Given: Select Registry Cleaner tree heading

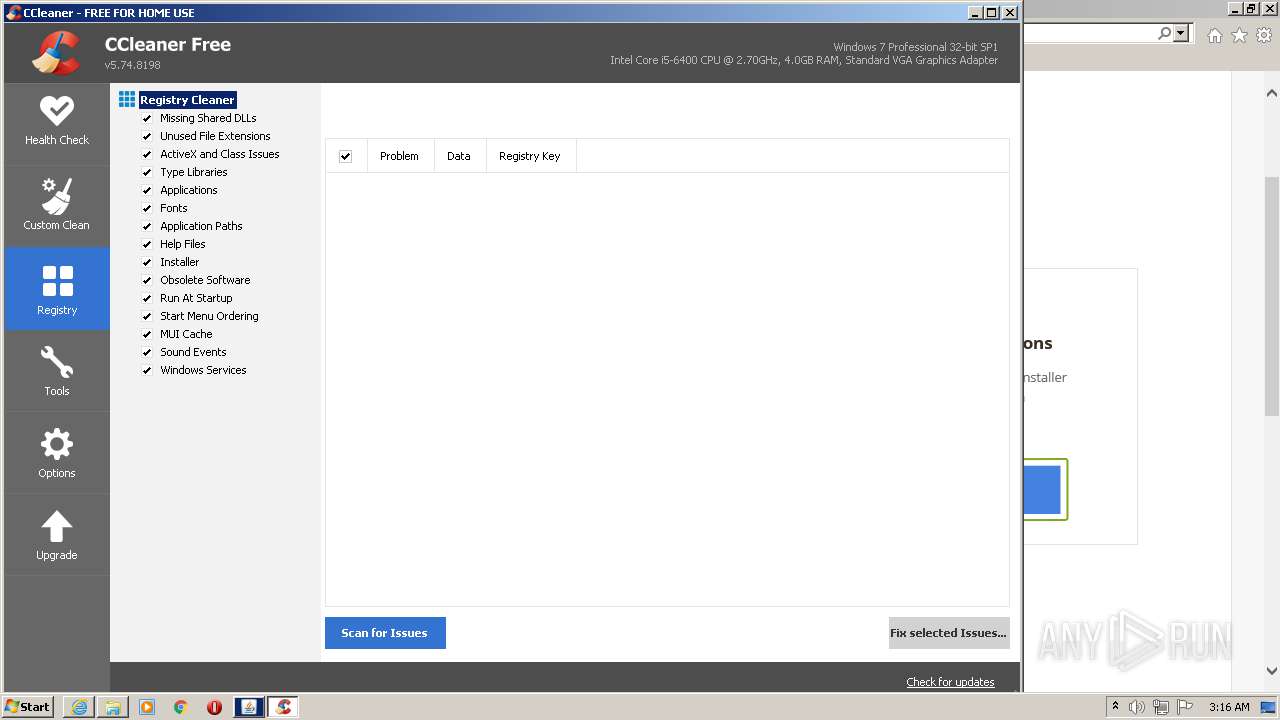Looking at the screenshot, I should (187, 100).
